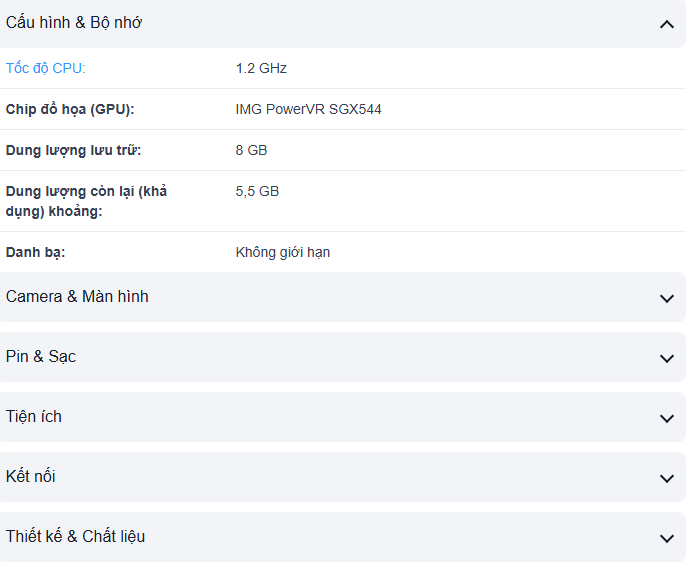Click the Thiết kế & Chất liệu chevron
This screenshot has width=689, height=578.
pyautogui.click(x=667, y=538)
